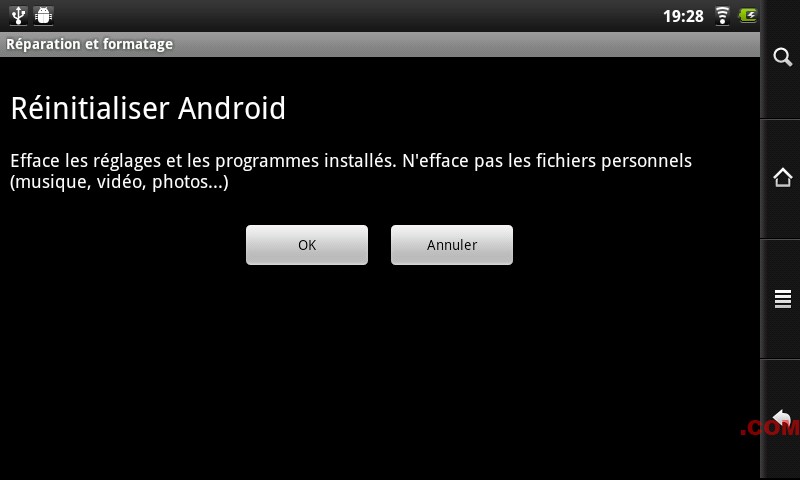Tap the charging battery icon
The width and height of the screenshot is (800, 480).
tap(747, 16)
